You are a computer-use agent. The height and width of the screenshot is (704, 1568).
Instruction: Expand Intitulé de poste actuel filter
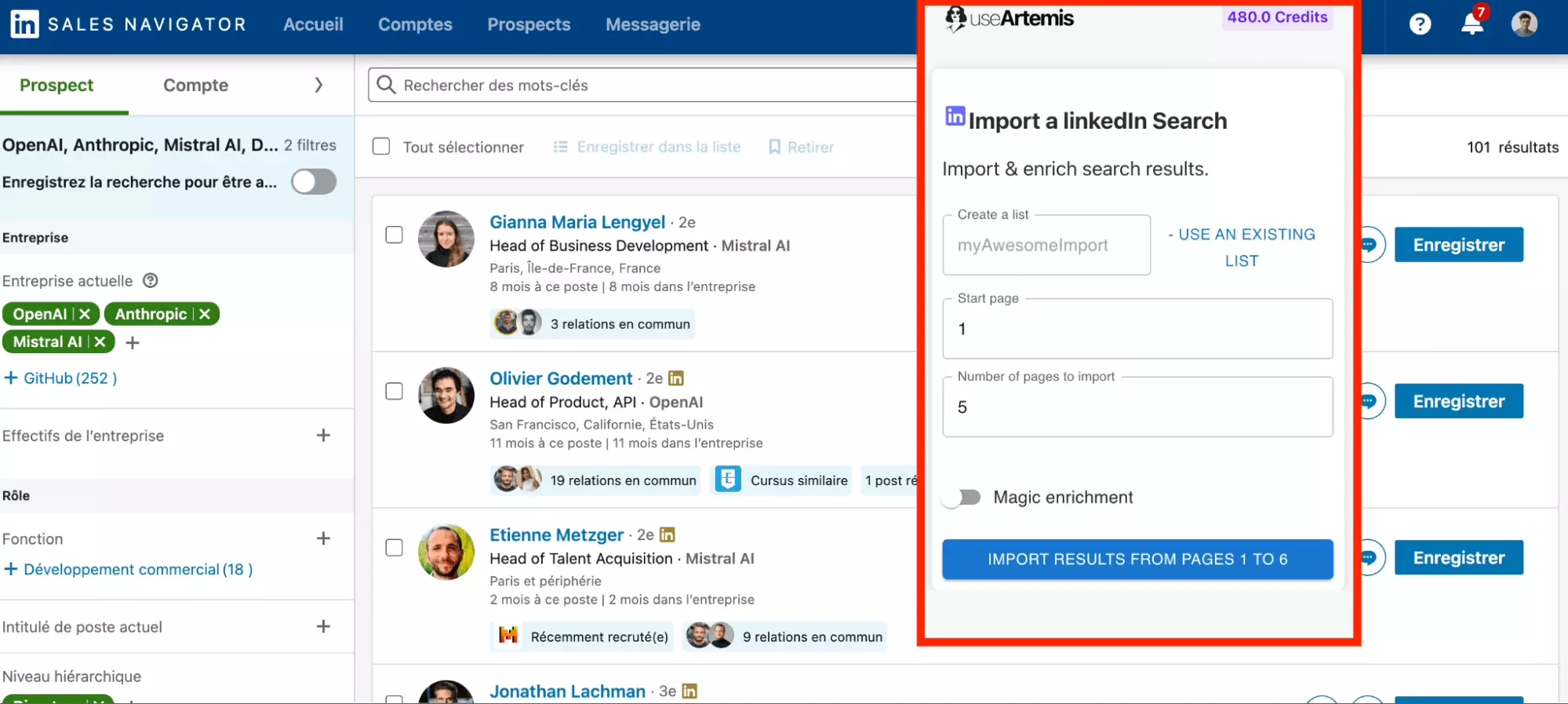tap(323, 626)
